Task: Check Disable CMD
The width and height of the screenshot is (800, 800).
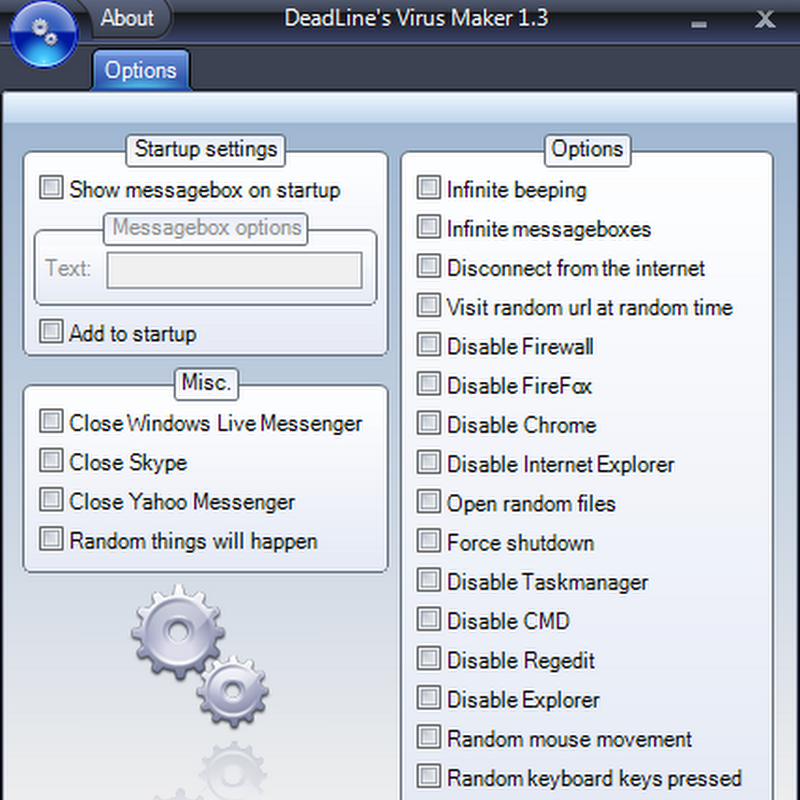Action: 429,619
